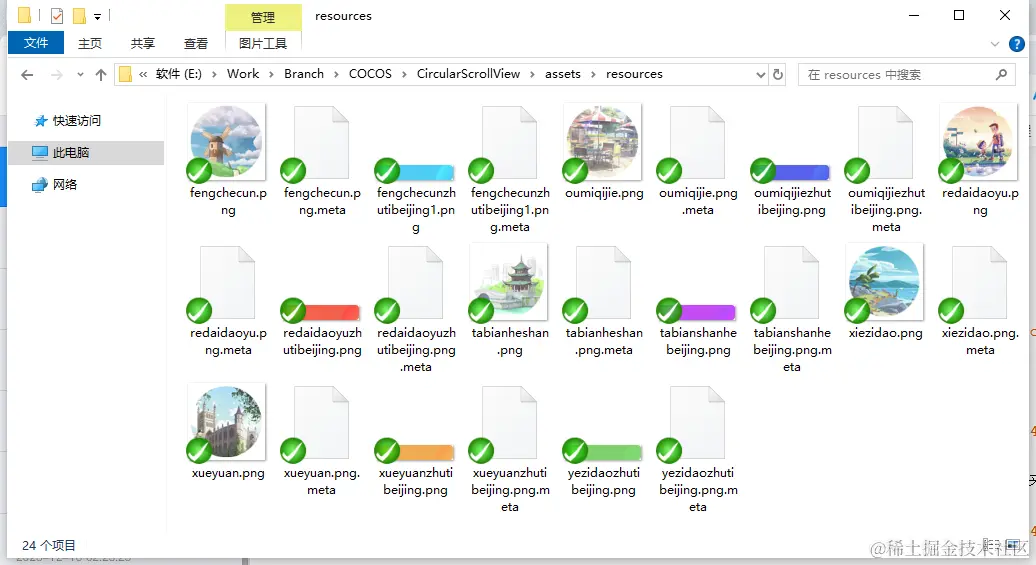Viewport: 1036px width, 565px height.
Task: Select 此电脑 in the navigation pane
Action: 86,153
